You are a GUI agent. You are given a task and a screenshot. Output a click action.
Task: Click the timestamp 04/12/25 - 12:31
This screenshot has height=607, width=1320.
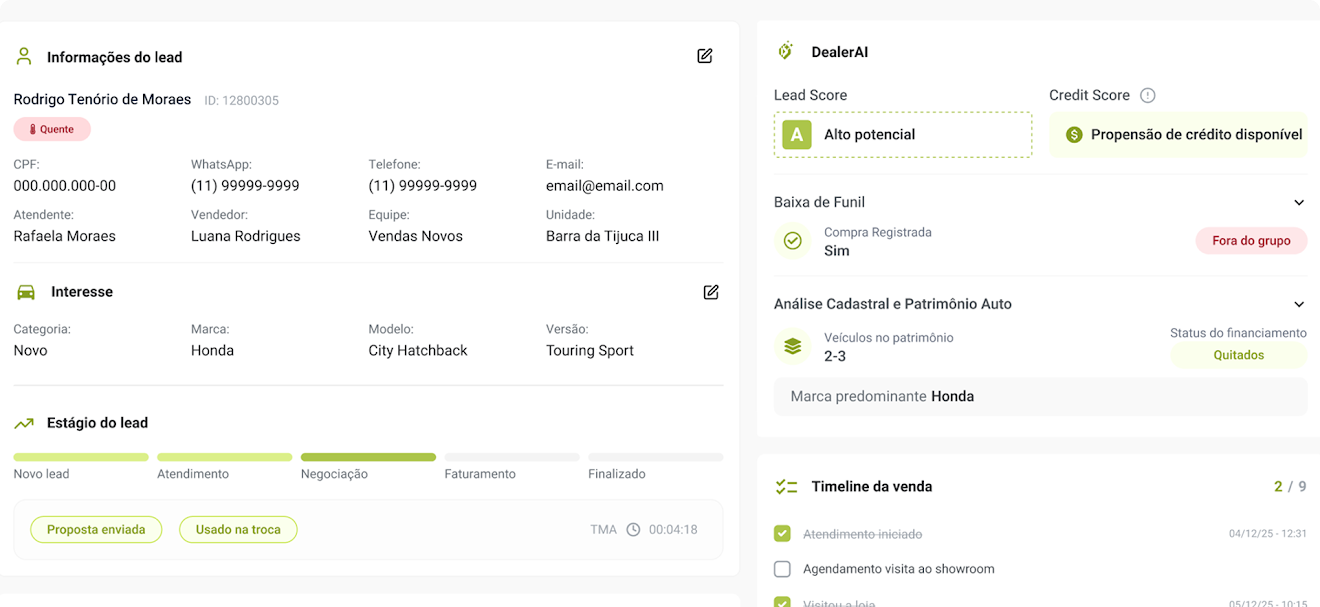(1268, 534)
